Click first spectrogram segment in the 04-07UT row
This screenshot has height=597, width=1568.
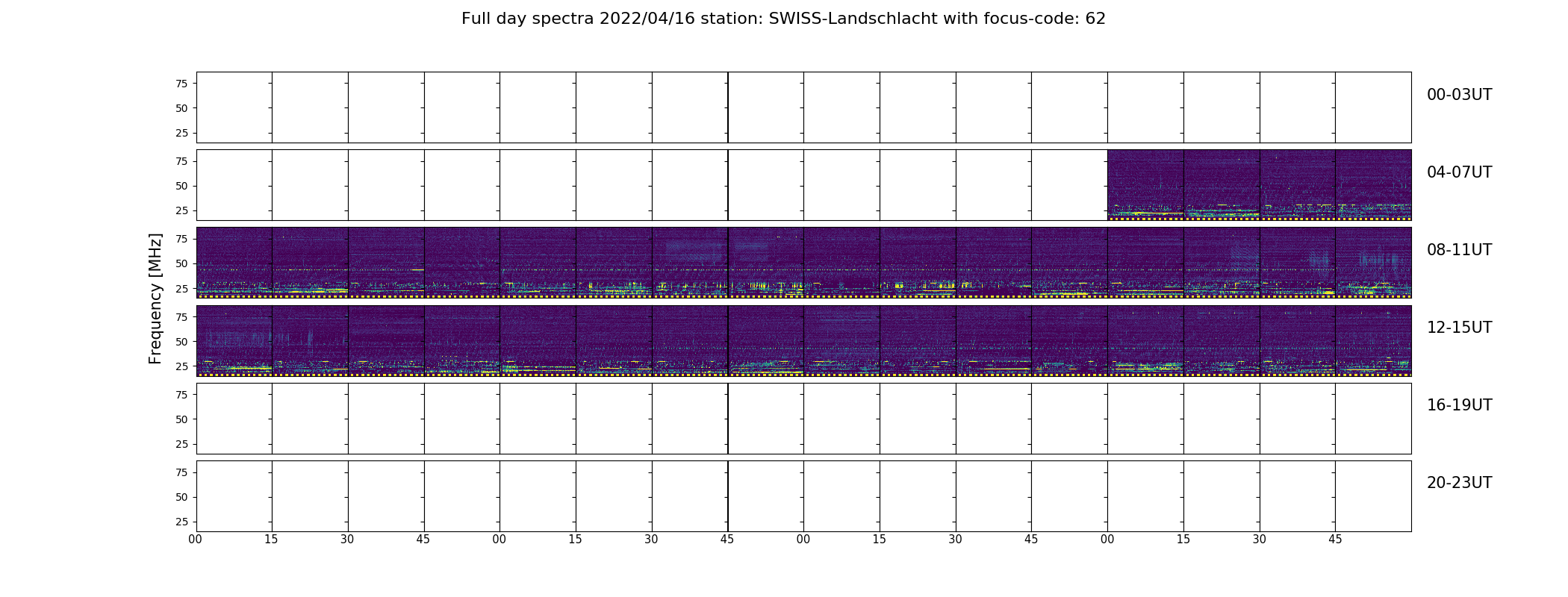pos(1145,185)
